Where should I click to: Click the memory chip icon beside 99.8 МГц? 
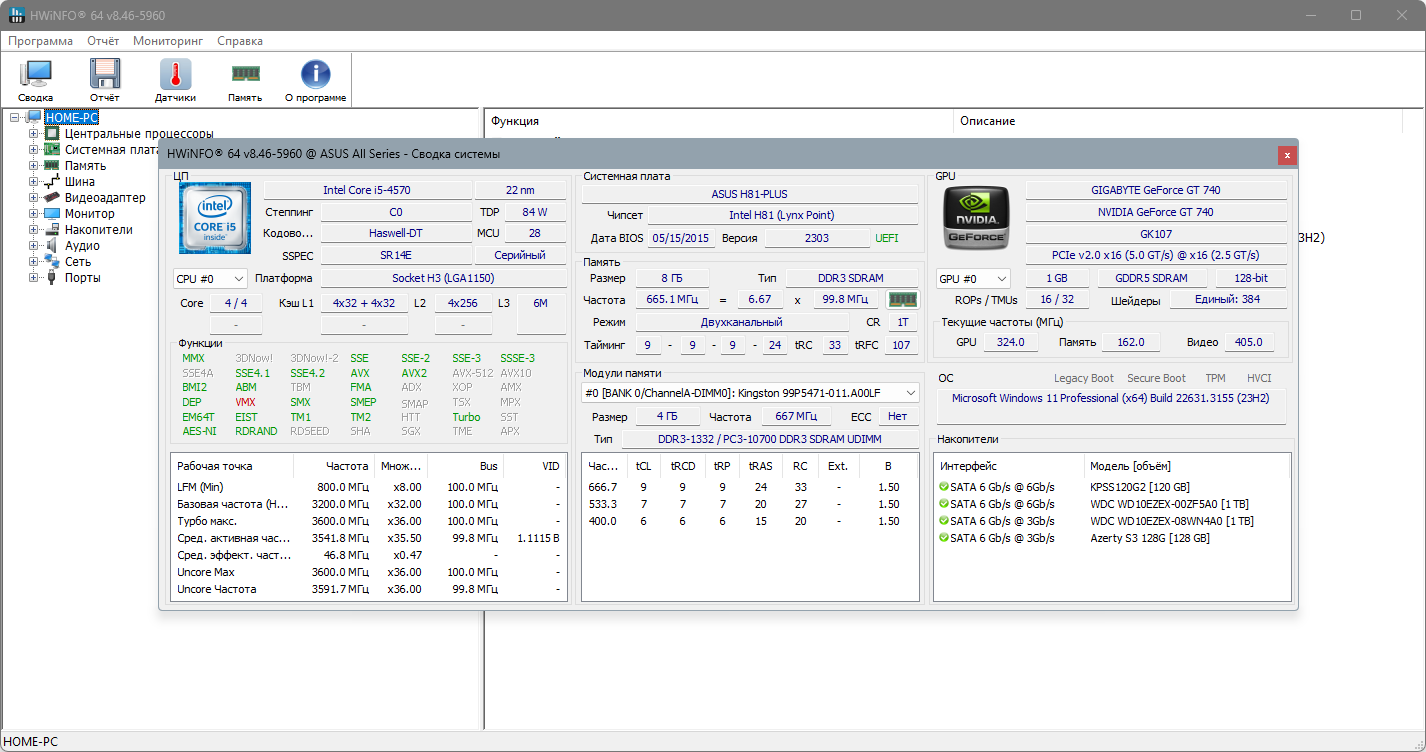(903, 300)
